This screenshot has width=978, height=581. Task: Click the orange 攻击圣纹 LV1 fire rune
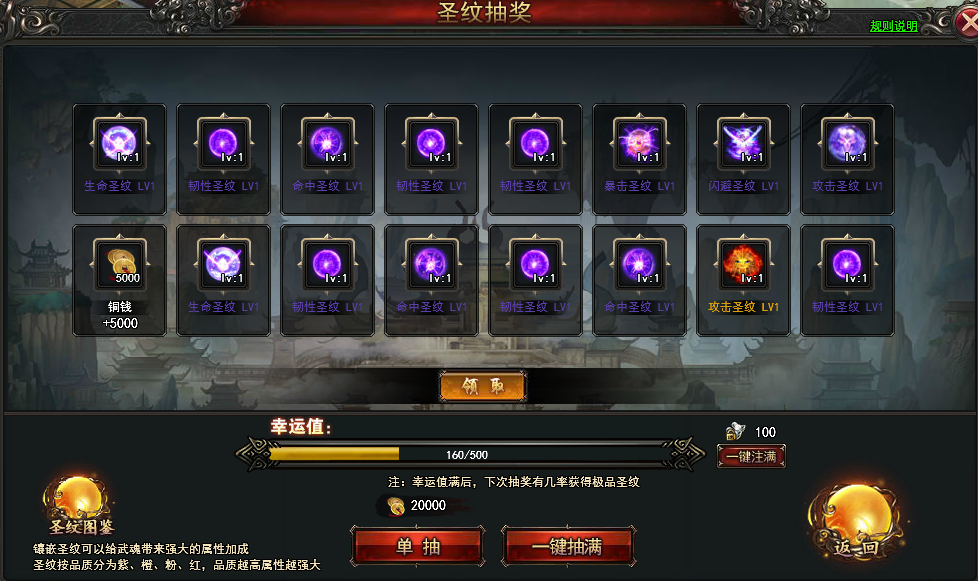pos(743,264)
